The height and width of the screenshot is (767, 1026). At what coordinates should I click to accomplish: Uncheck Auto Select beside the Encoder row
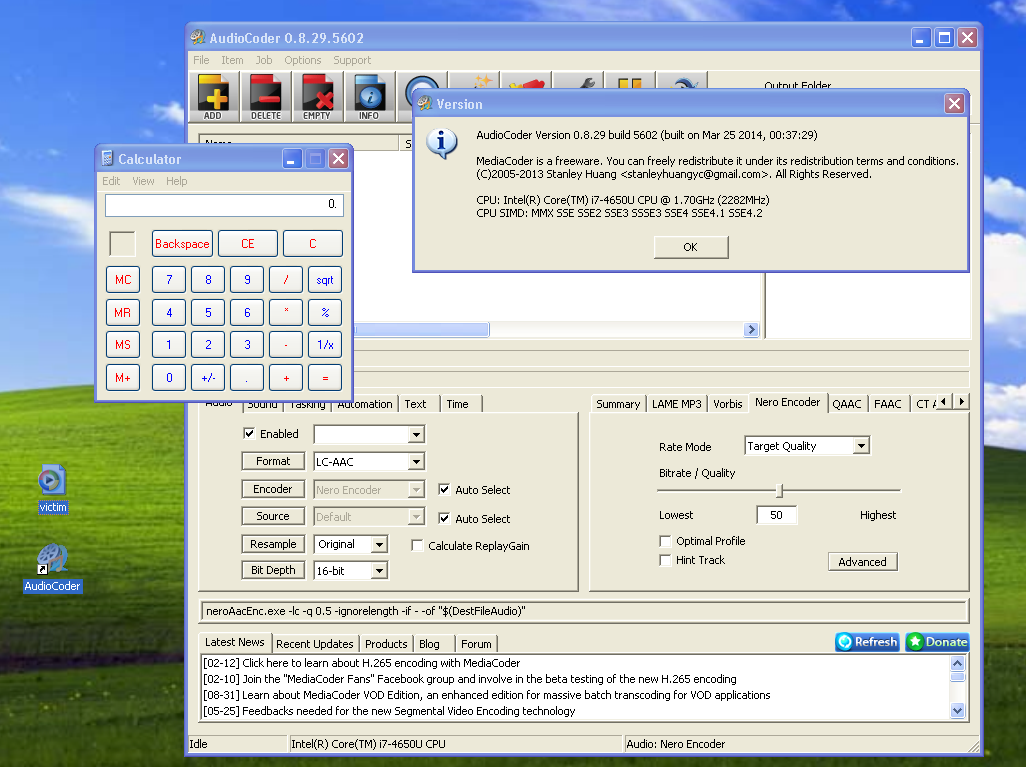coord(444,490)
